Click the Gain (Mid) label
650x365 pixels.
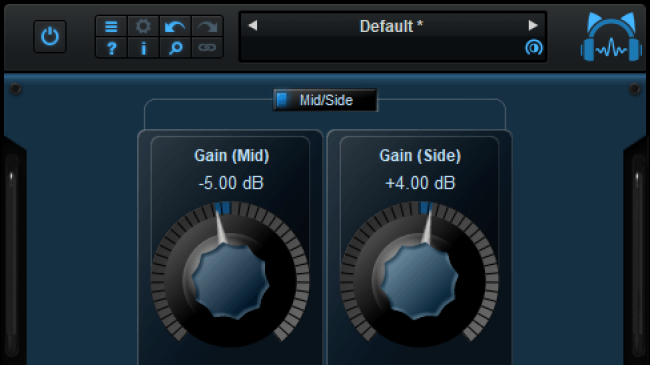pos(231,156)
